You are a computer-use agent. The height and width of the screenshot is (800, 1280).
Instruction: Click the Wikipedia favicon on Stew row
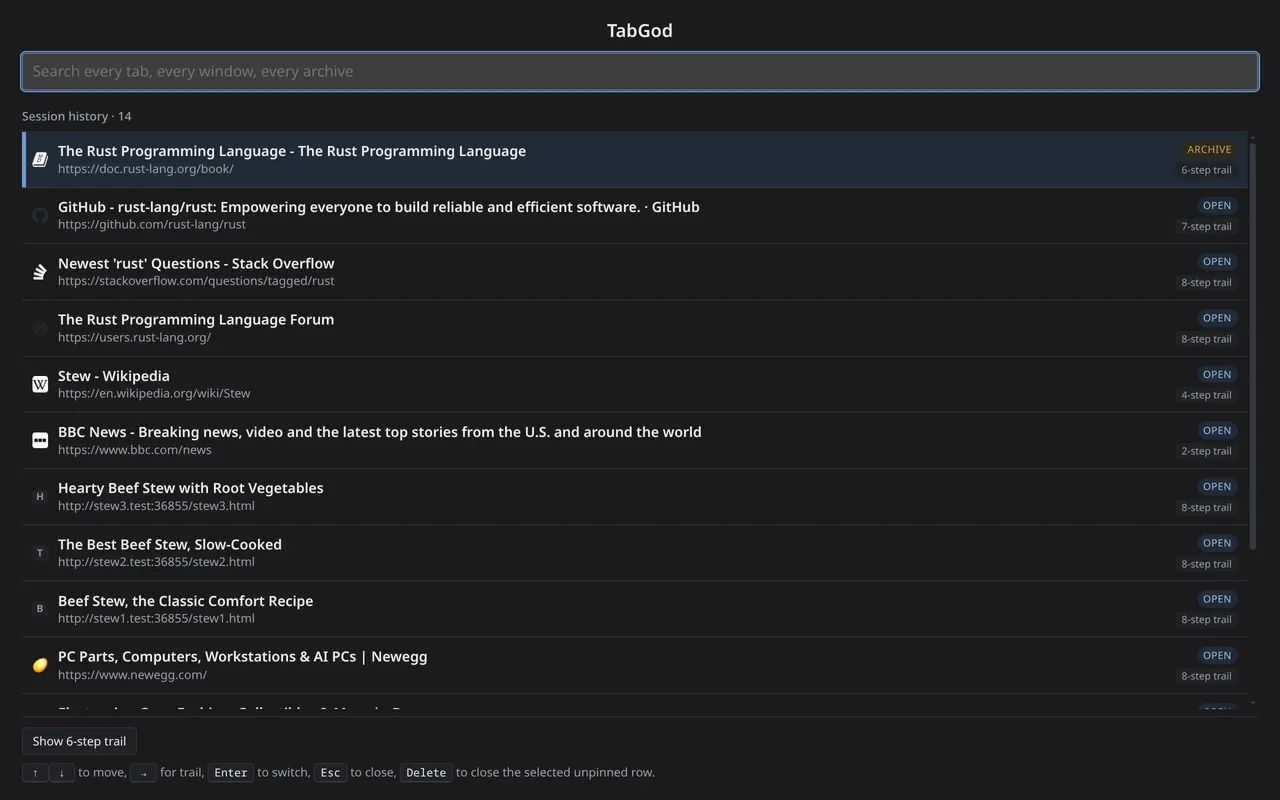coord(40,384)
